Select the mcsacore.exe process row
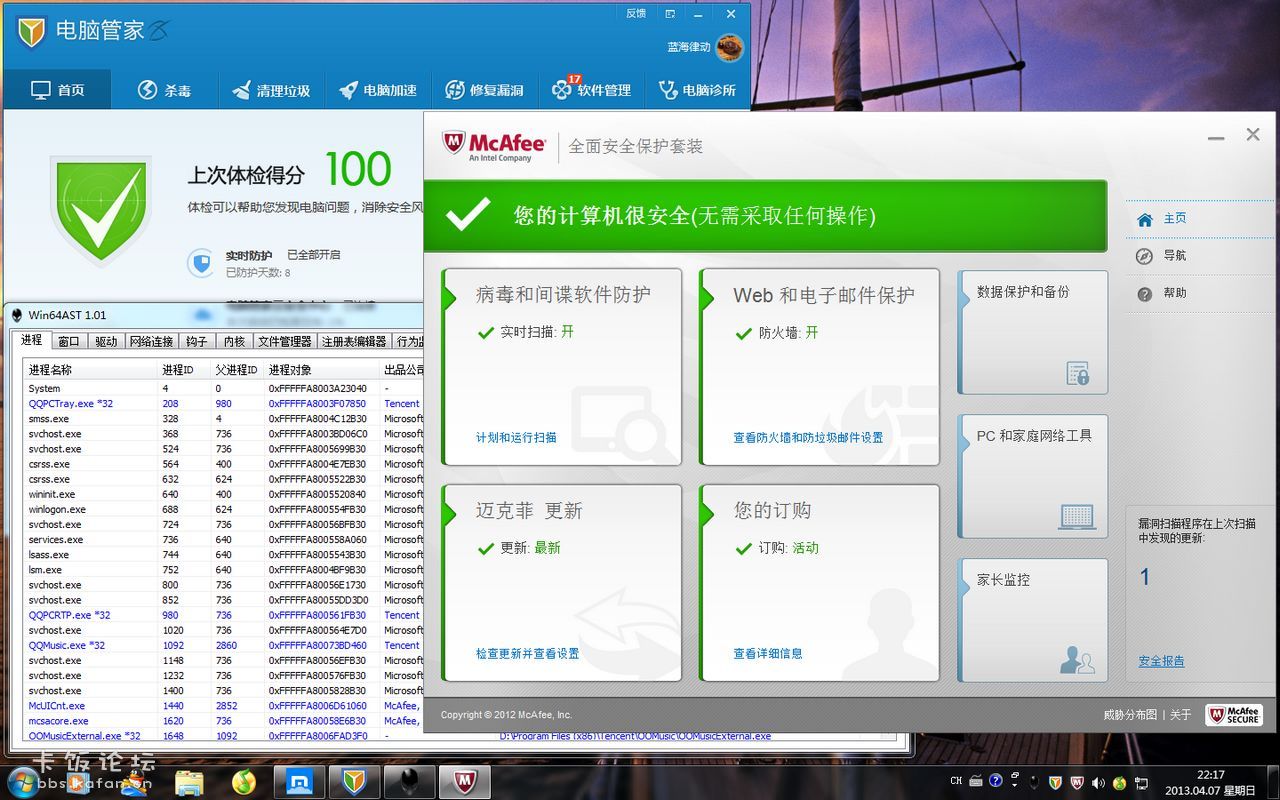The height and width of the screenshot is (800, 1280). tap(222, 720)
